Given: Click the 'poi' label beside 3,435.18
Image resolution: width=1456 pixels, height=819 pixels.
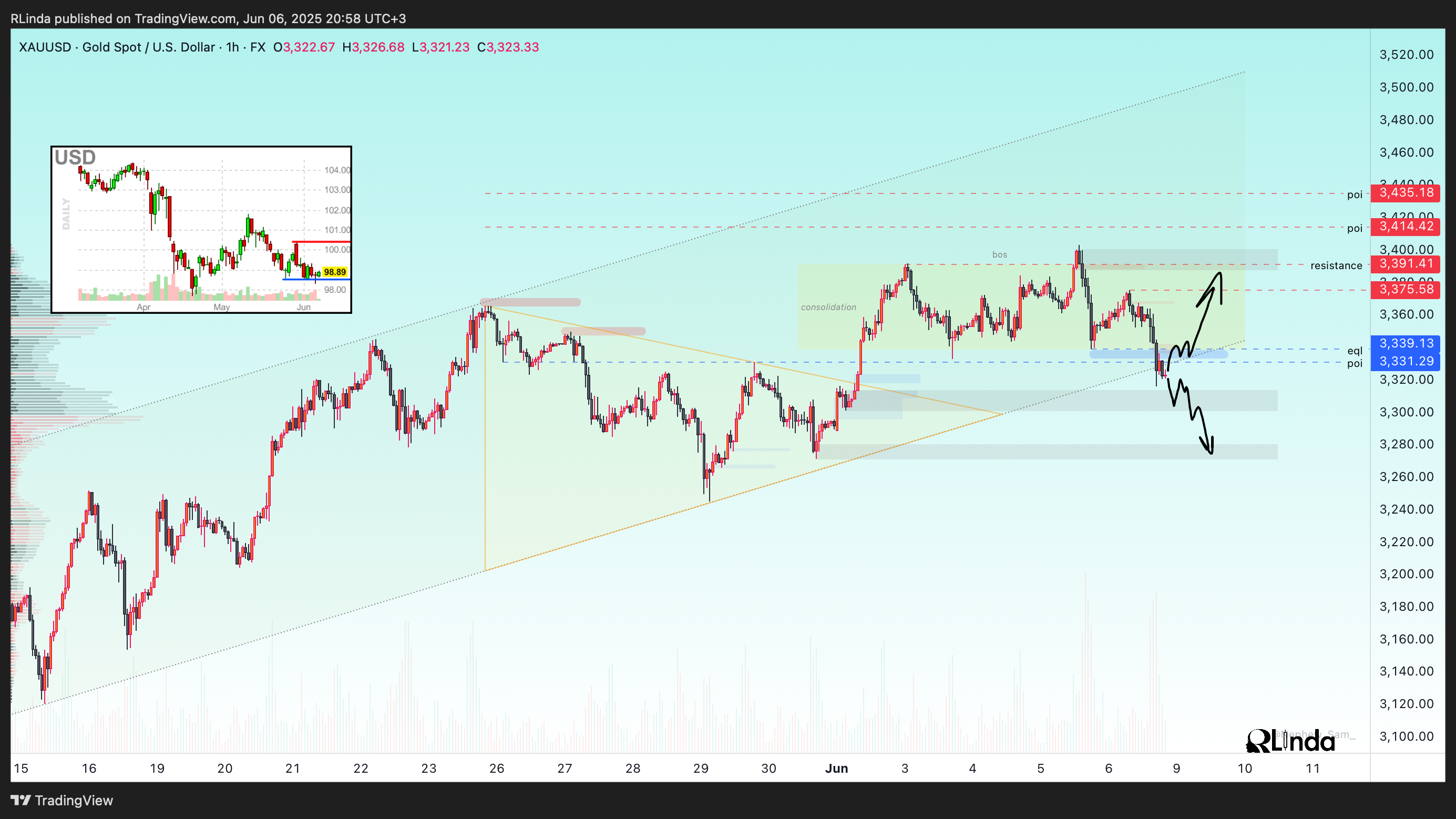Looking at the screenshot, I should point(1355,195).
